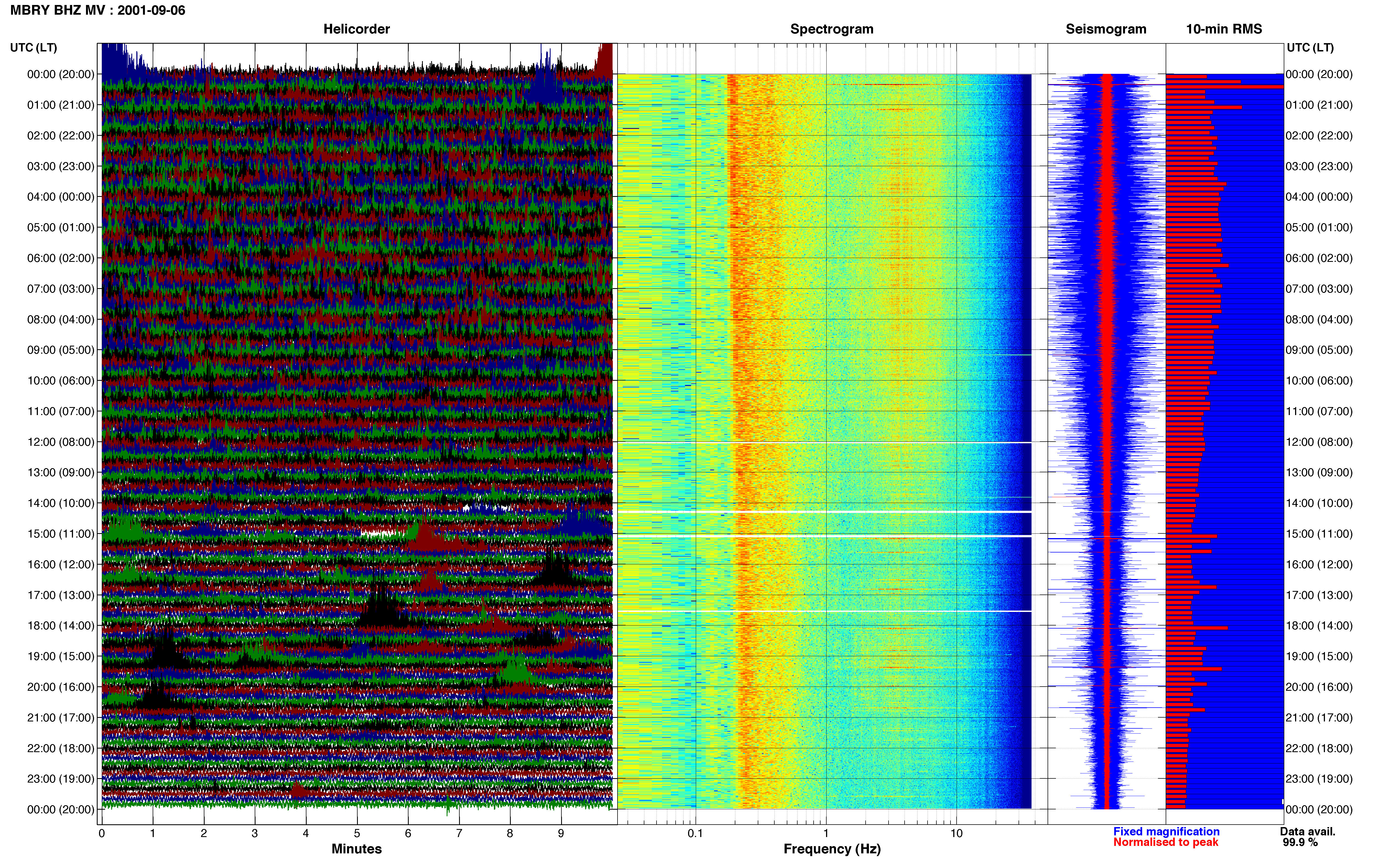Click '07:00 (03:00)' on the left time axis
The width and height of the screenshot is (1388, 868).
(x=61, y=289)
